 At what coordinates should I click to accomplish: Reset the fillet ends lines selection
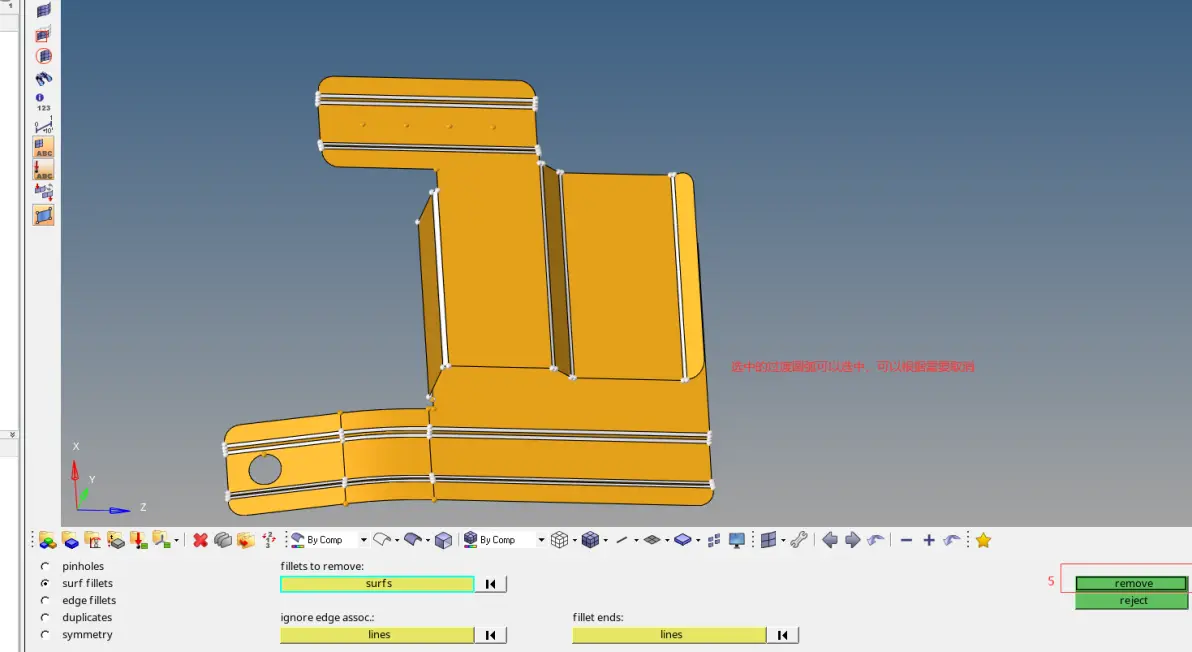pyautogui.click(x=782, y=635)
